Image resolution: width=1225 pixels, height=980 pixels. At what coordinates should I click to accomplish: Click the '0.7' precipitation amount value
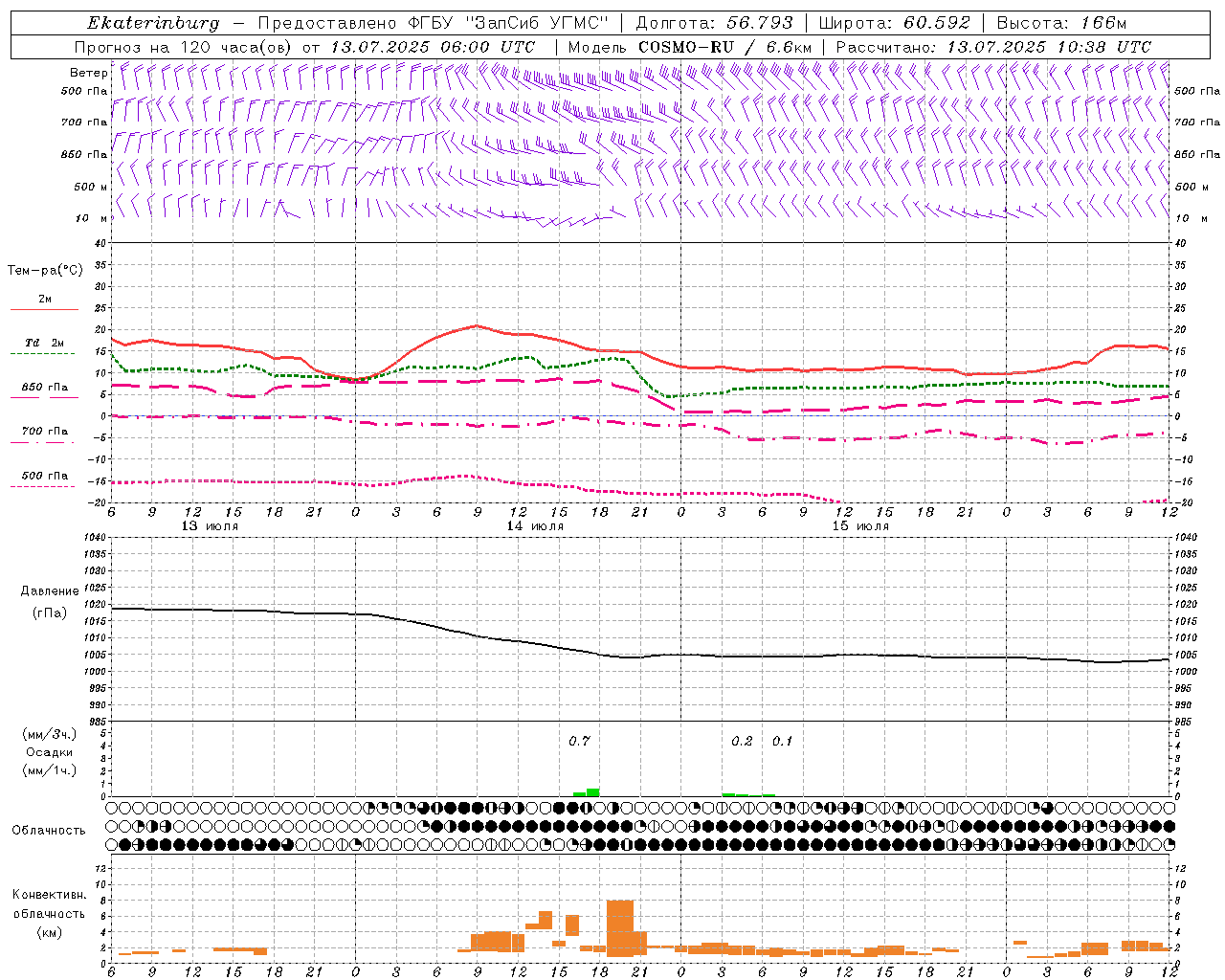pos(579,741)
